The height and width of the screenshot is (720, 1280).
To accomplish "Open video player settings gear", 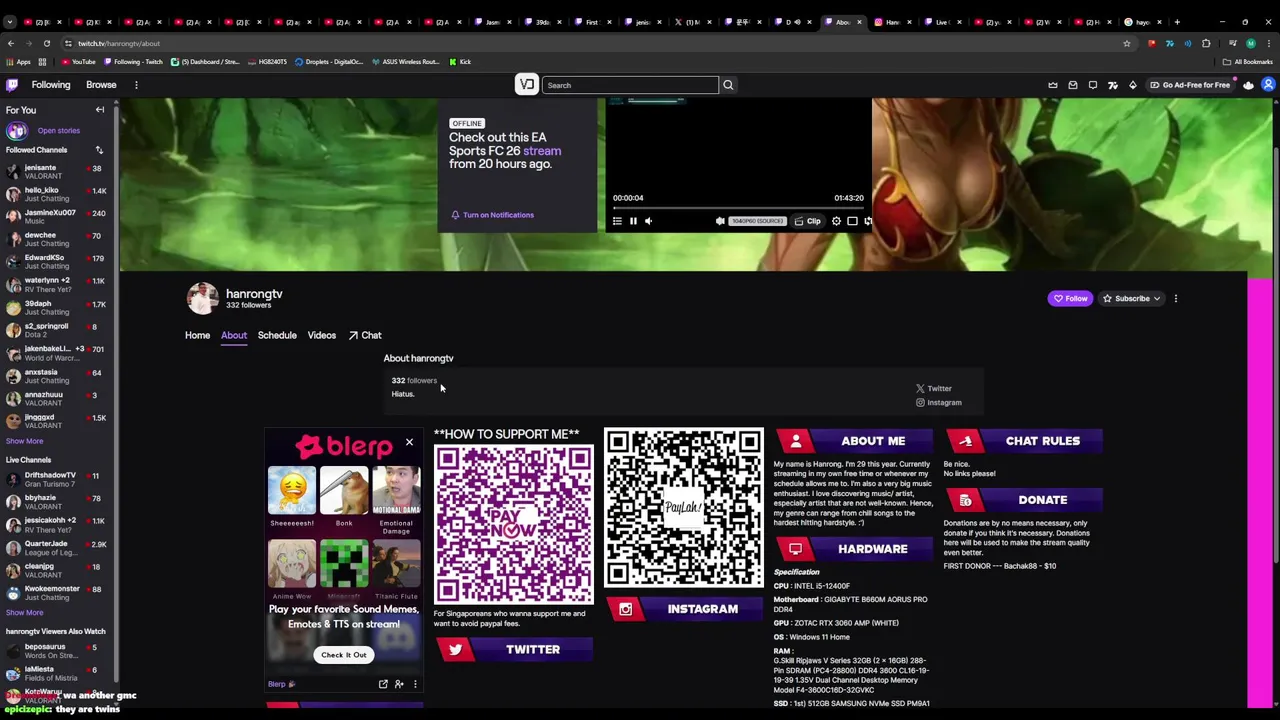I will click(836, 221).
